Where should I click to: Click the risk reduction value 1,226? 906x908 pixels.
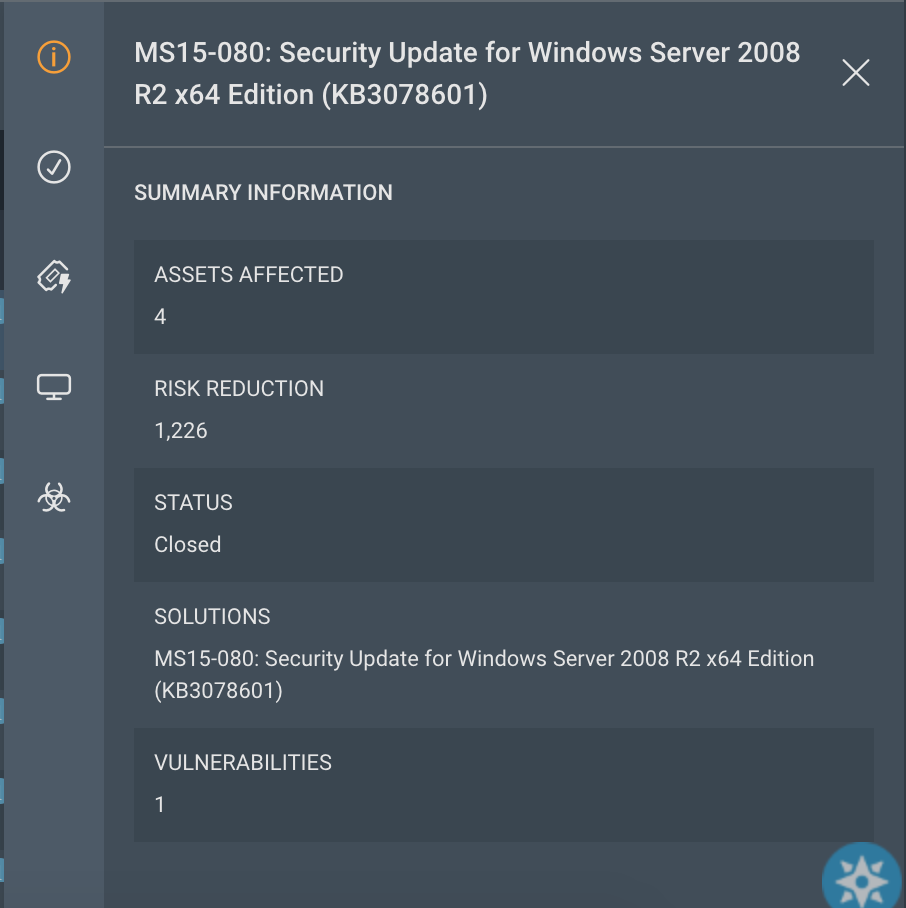pos(181,431)
